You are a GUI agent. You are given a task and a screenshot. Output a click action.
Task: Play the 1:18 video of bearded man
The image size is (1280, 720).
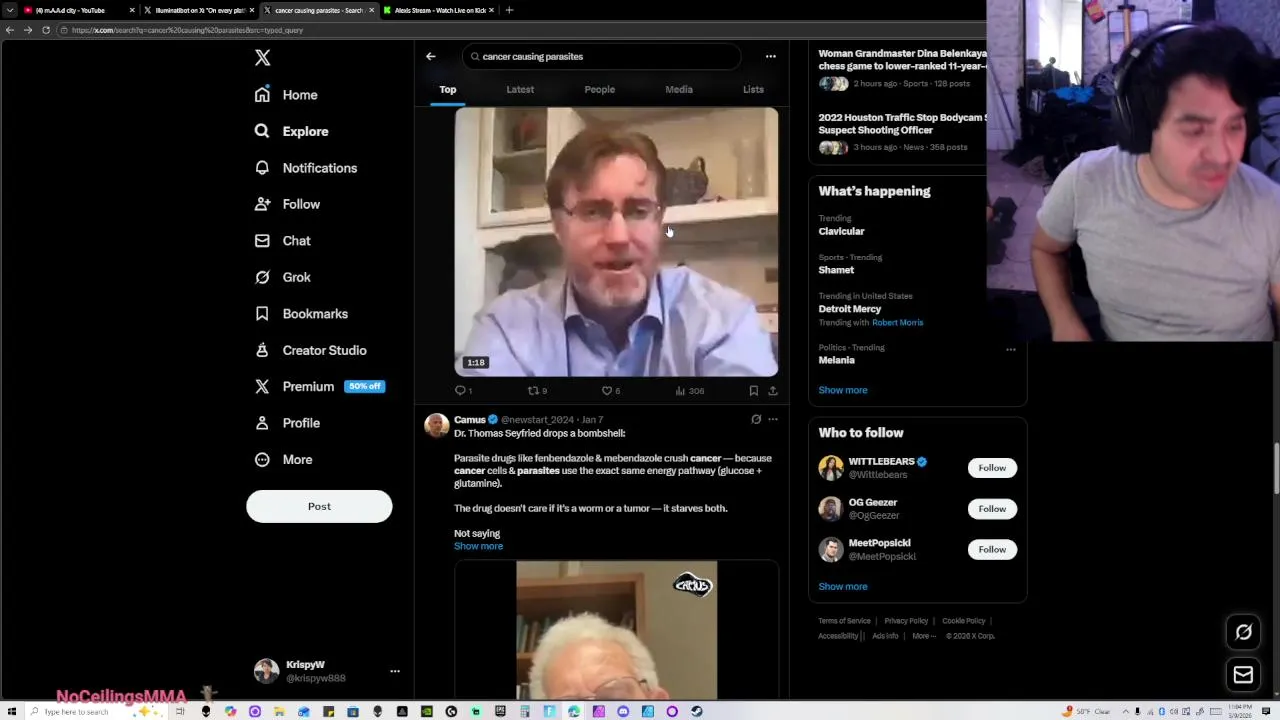pyautogui.click(x=616, y=242)
